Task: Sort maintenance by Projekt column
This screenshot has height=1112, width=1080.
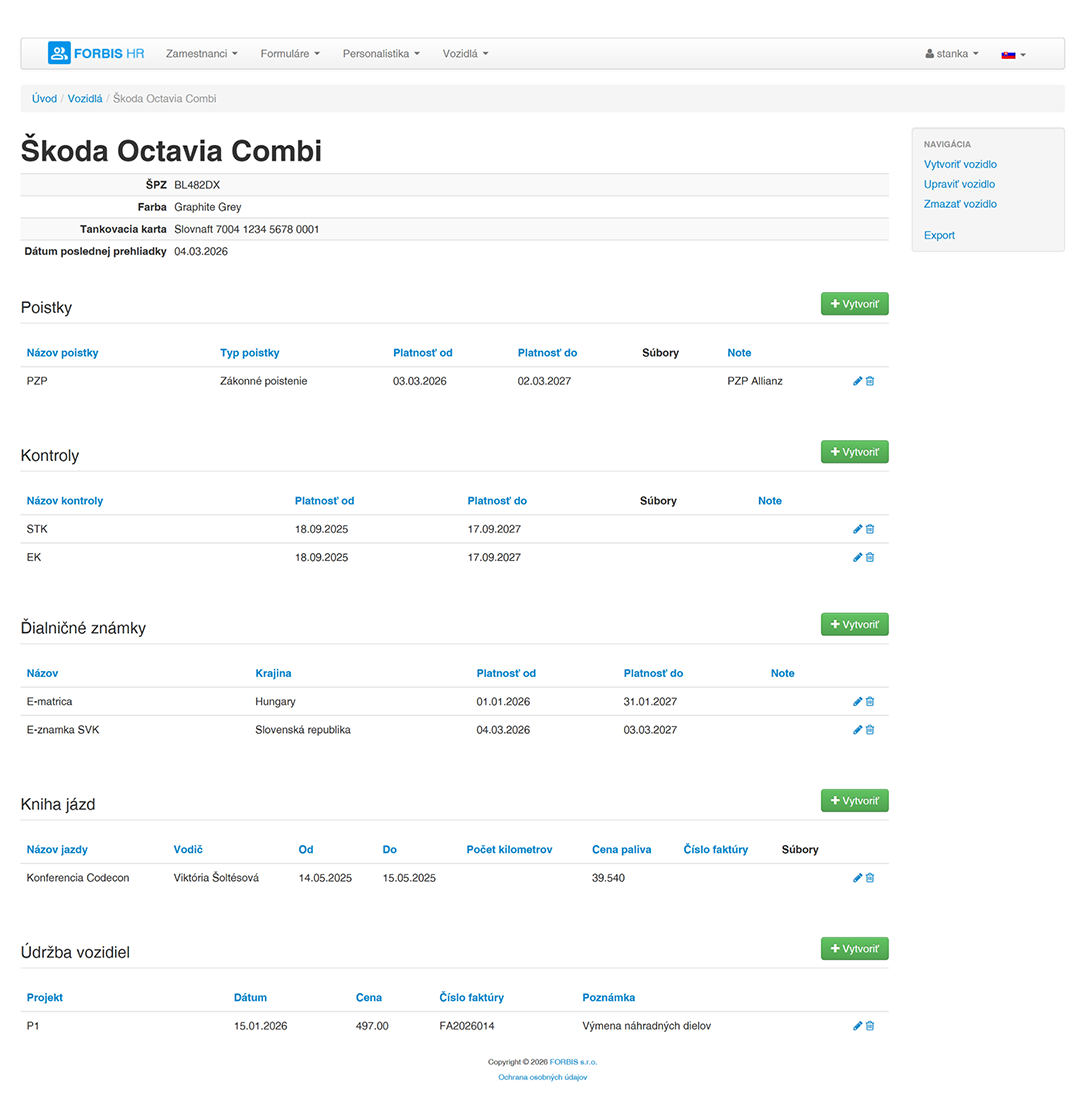Action: (x=45, y=998)
